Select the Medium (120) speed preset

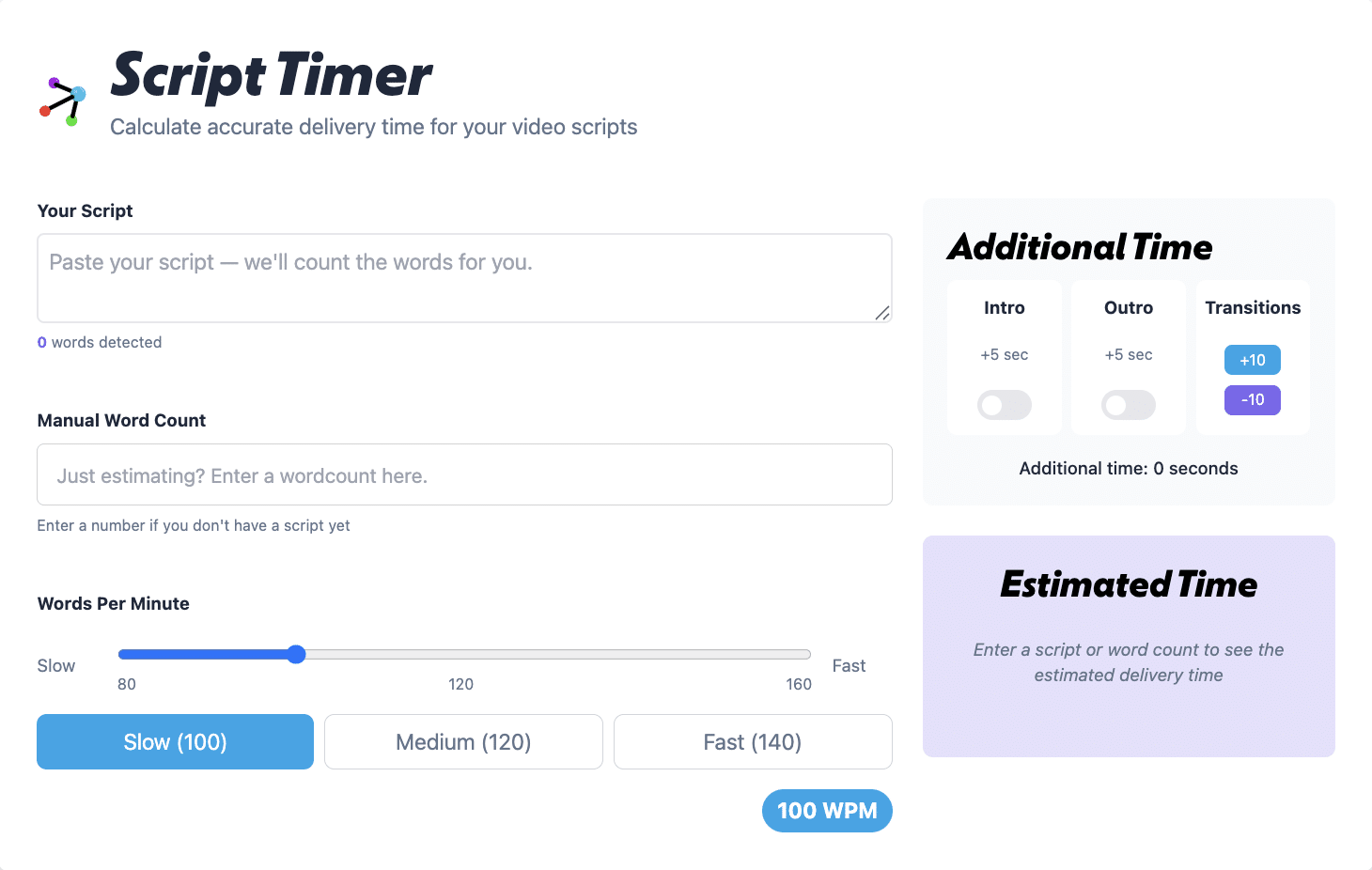click(462, 741)
